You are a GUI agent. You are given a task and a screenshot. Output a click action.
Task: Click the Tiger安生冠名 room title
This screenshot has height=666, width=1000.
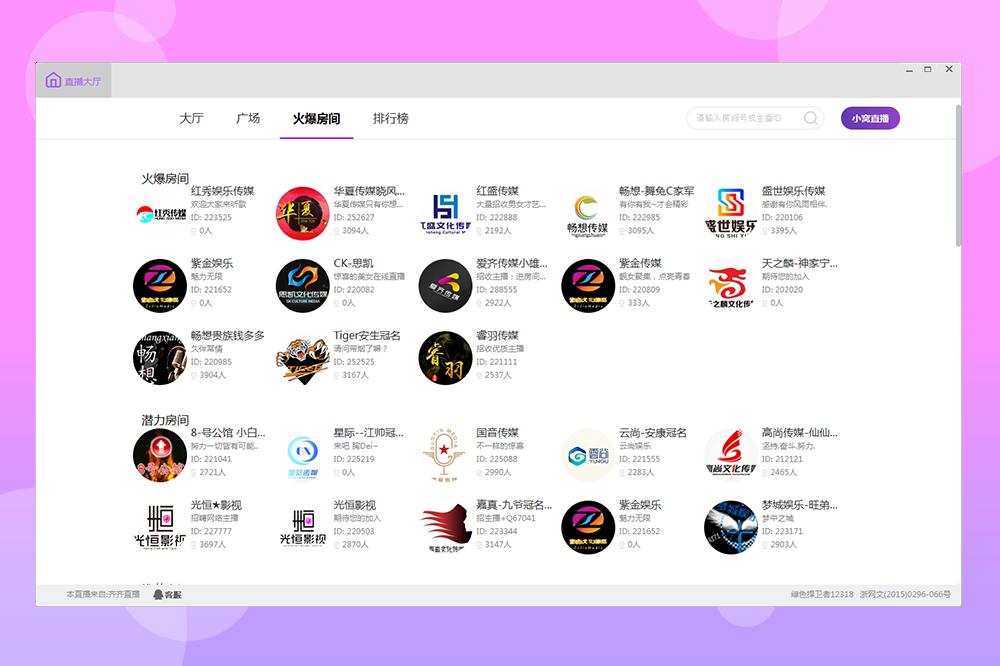point(367,335)
